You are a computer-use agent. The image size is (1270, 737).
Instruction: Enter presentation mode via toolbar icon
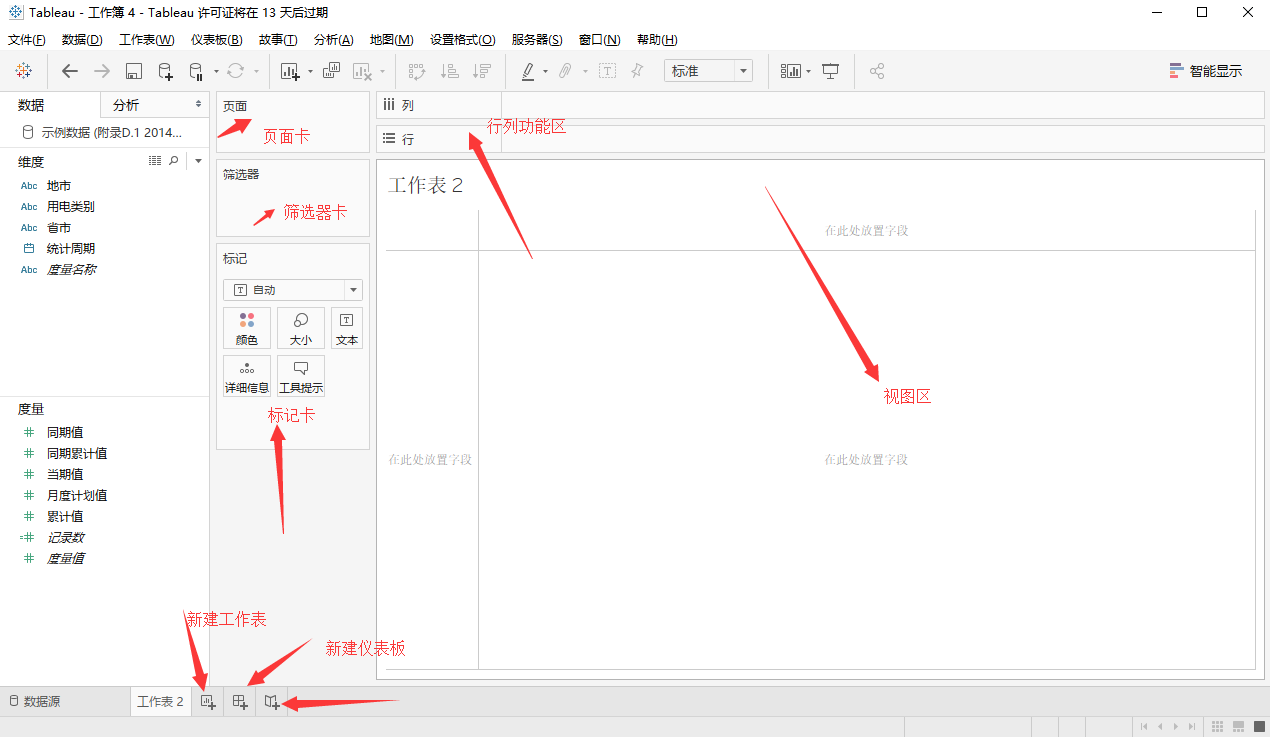[x=831, y=71]
